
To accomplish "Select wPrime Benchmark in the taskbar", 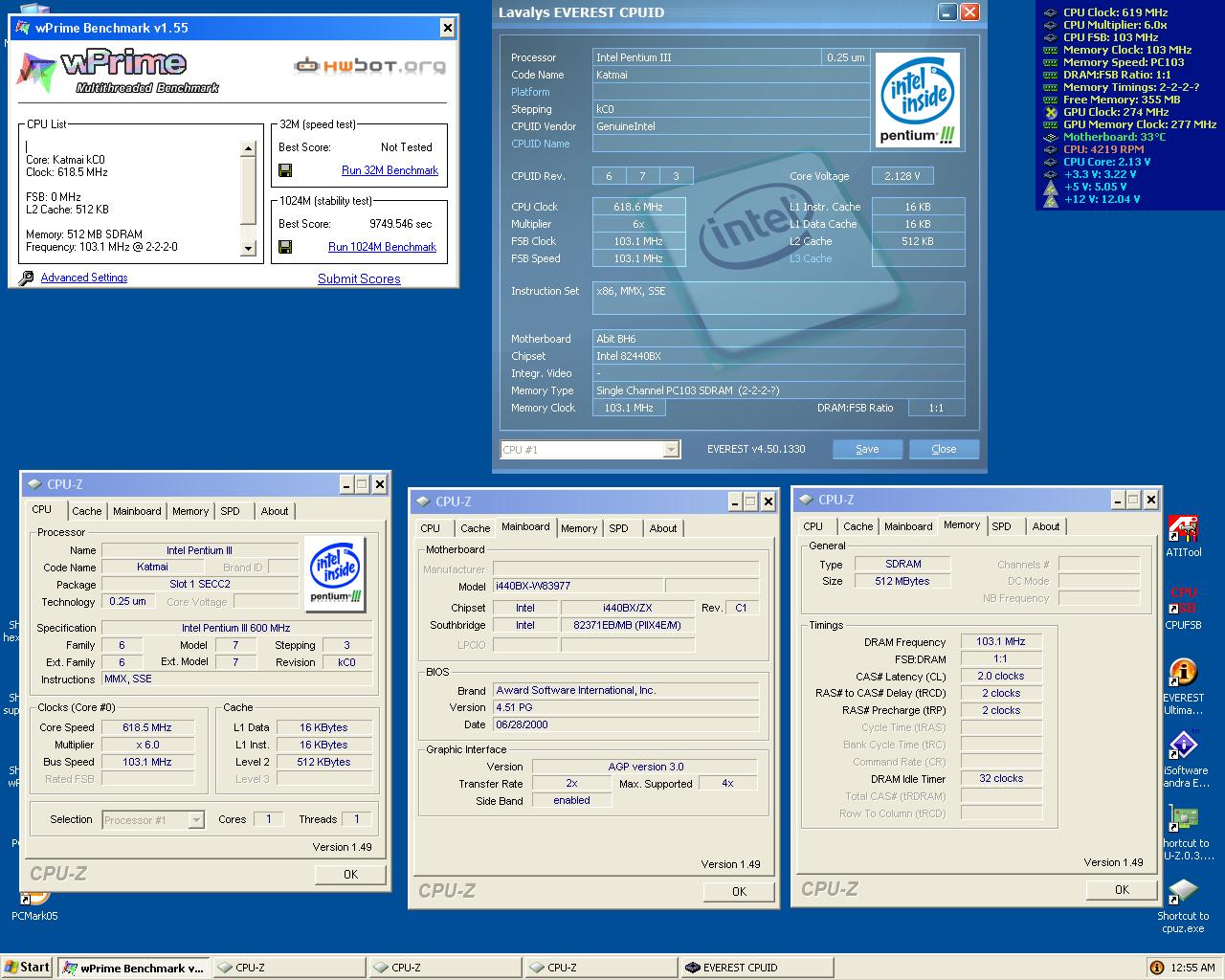I will 132,968.
